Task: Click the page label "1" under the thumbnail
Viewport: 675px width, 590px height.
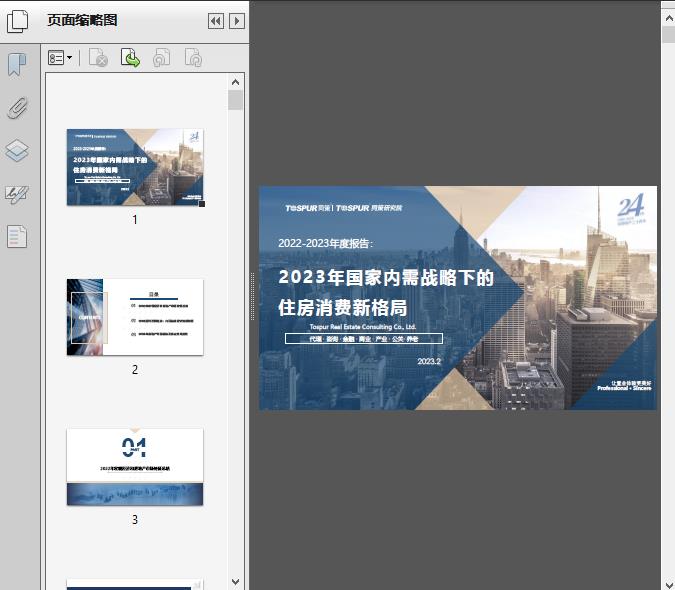Action: click(135, 220)
